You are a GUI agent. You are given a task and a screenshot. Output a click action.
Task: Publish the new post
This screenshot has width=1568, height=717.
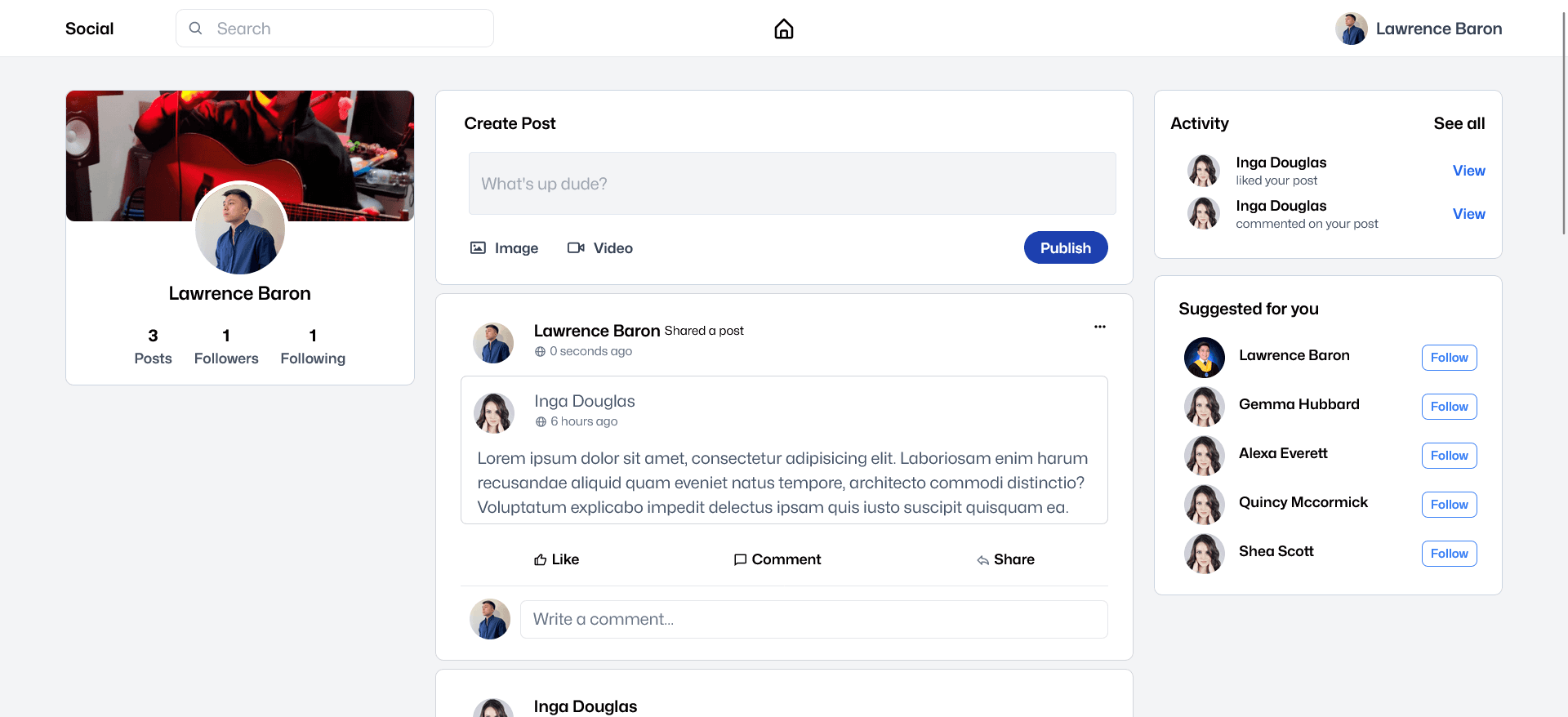coord(1066,247)
